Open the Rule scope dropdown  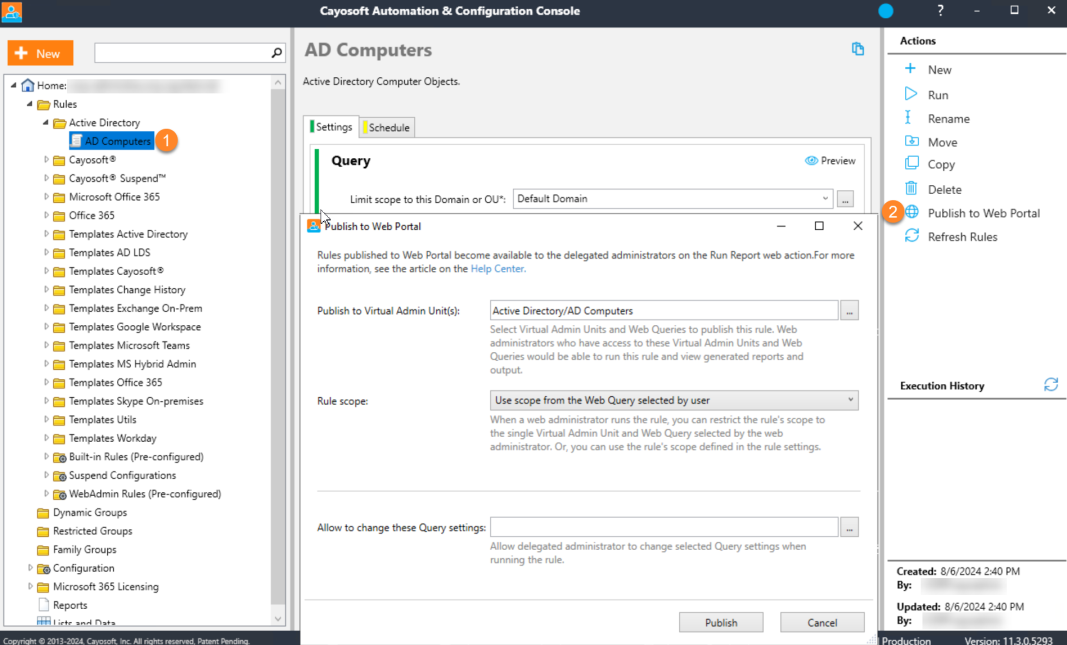coord(674,400)
